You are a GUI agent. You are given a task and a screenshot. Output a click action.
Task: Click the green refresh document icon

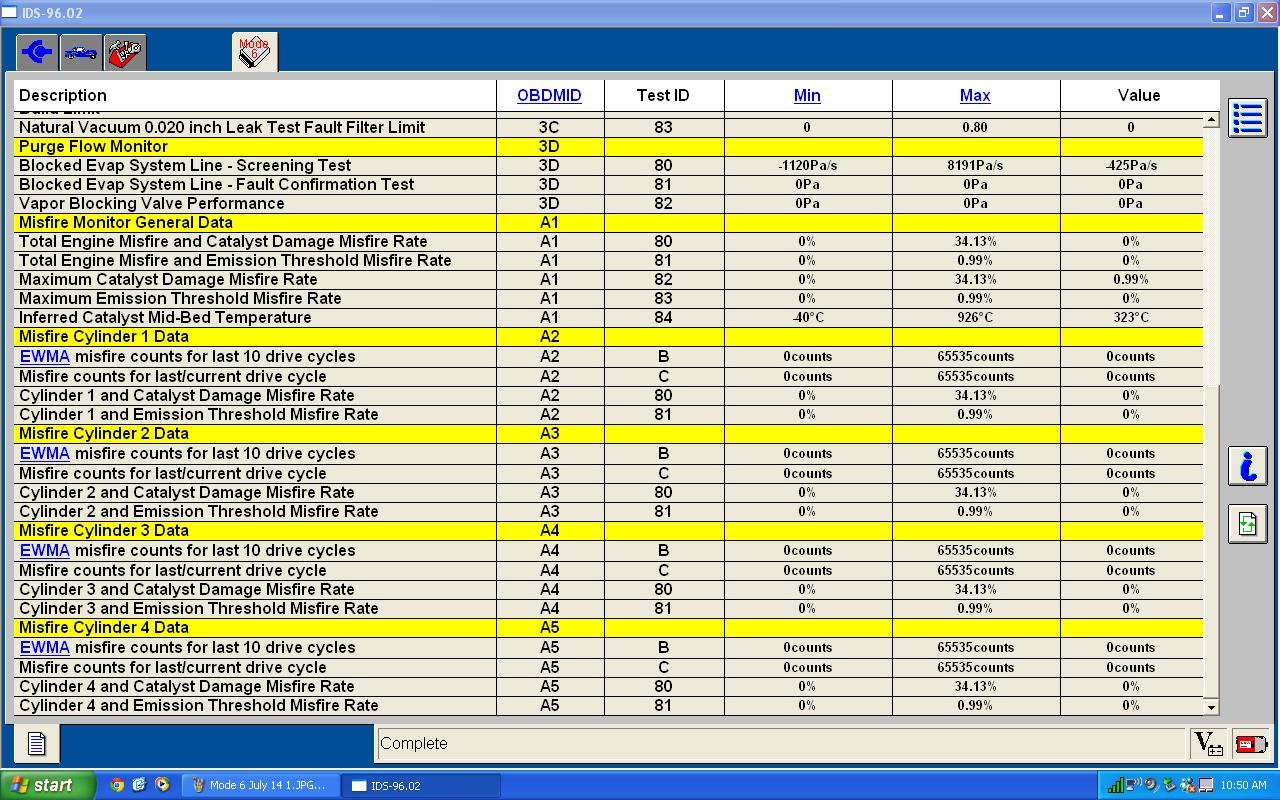[1247, 524]
